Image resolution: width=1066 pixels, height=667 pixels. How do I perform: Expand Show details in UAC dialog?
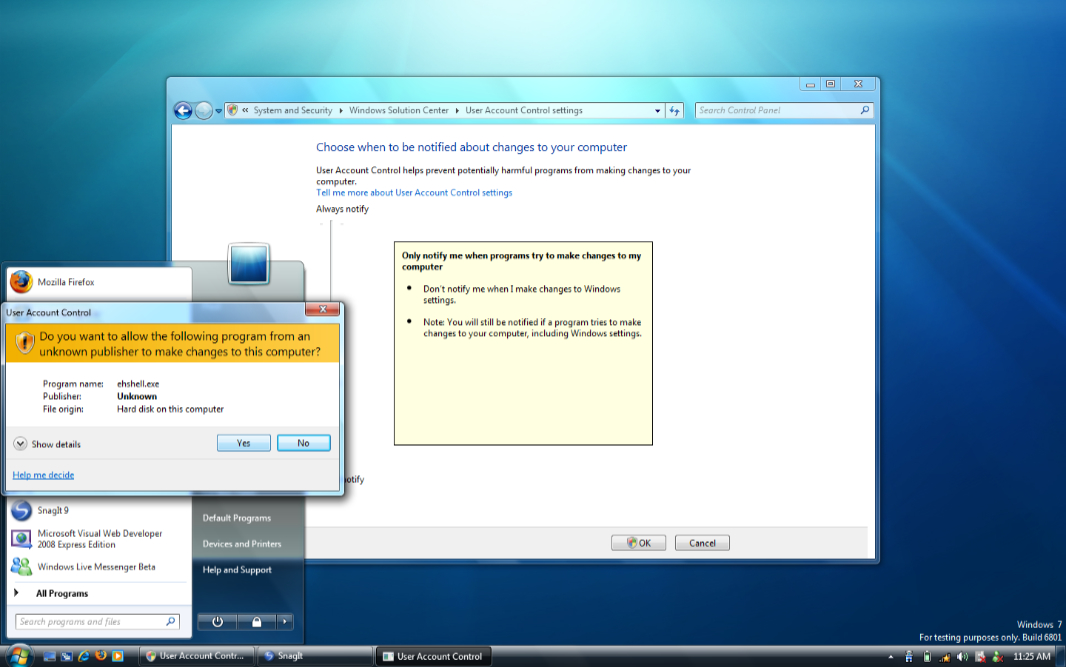pyautogui.click(x=47, y=444)
